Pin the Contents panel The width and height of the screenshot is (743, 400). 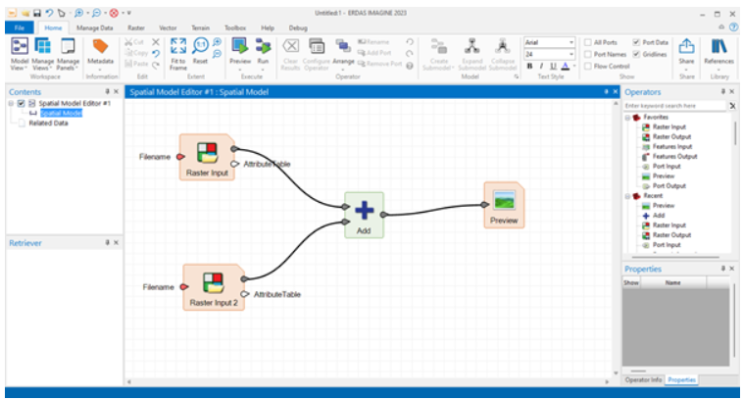(x=107, y=91)
